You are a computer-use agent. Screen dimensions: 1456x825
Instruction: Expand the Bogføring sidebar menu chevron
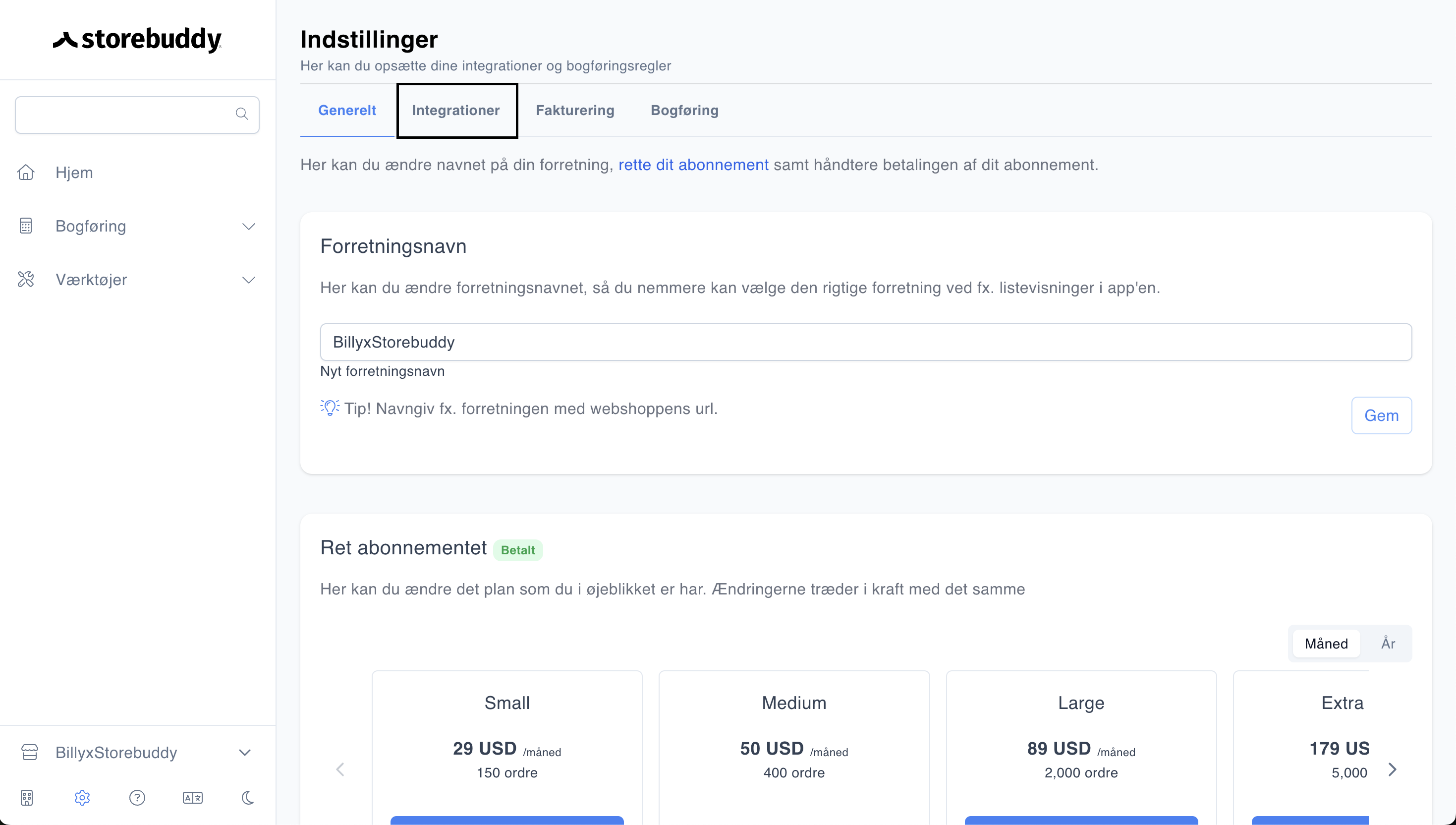click(x=249, y=227)
